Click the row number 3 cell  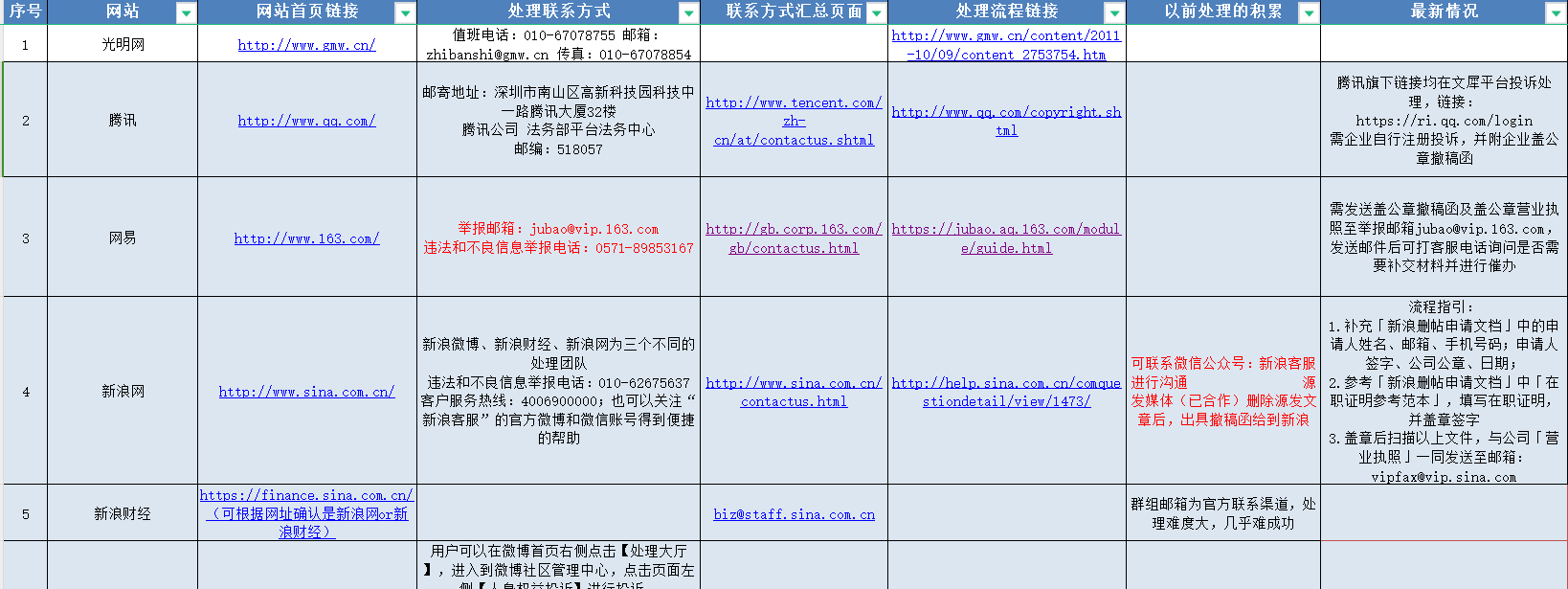coord(25,238)
